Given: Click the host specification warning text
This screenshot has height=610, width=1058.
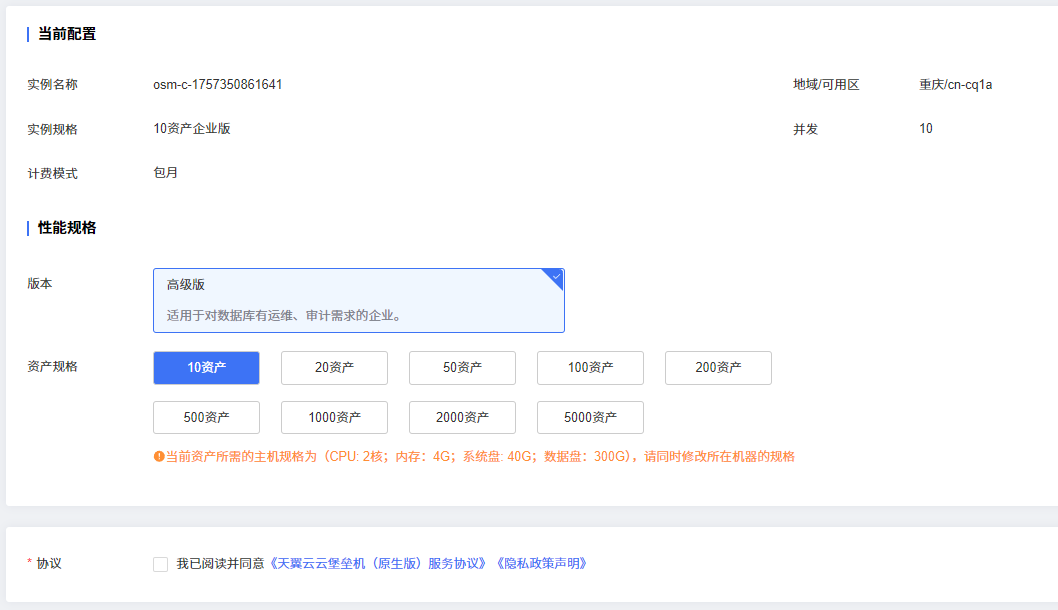Looking at the screenshot, I should pos(480,457).
